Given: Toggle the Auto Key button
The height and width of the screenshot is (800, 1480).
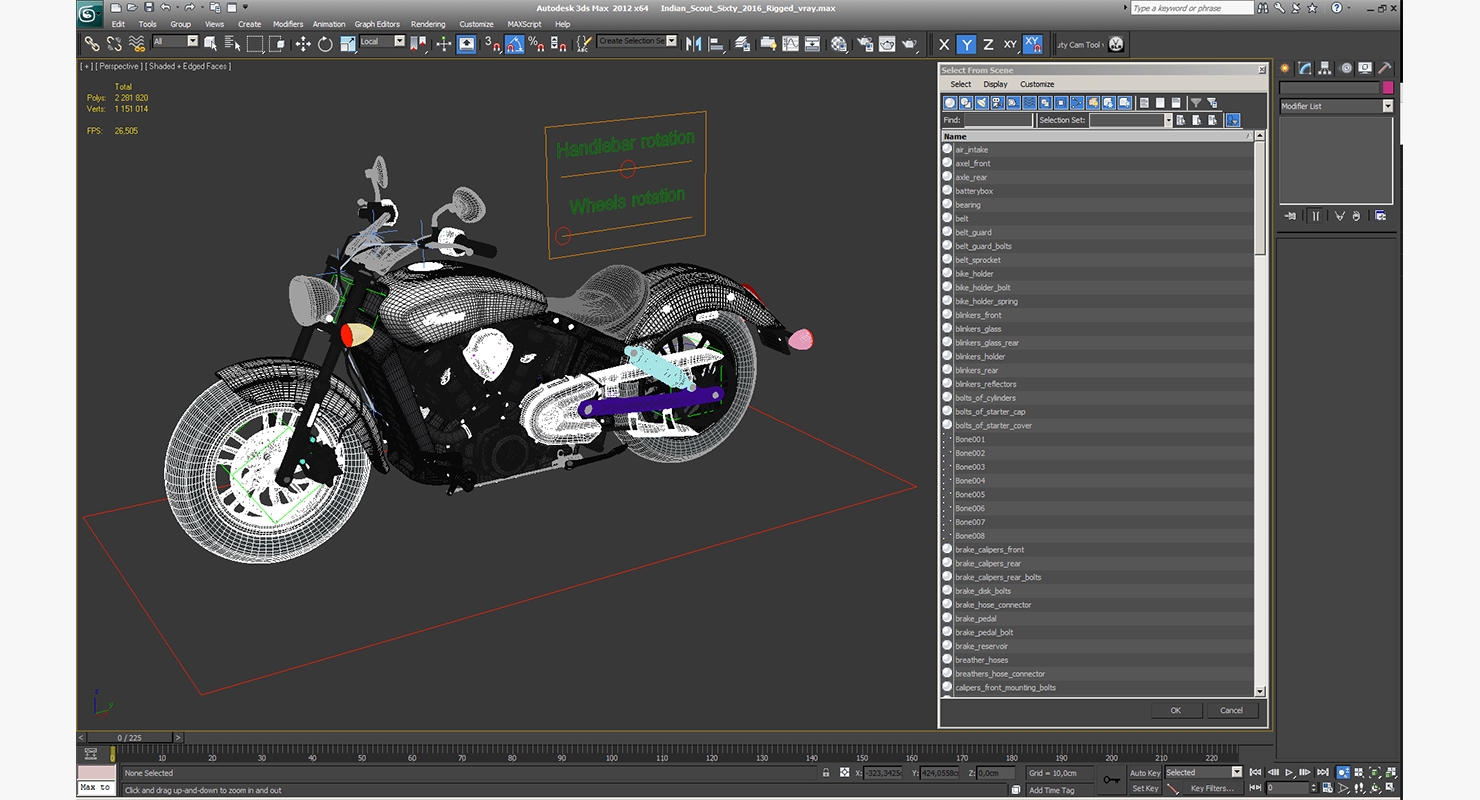Looking at the screenshot, I should pyautogui.click(x=1145, y=773).
